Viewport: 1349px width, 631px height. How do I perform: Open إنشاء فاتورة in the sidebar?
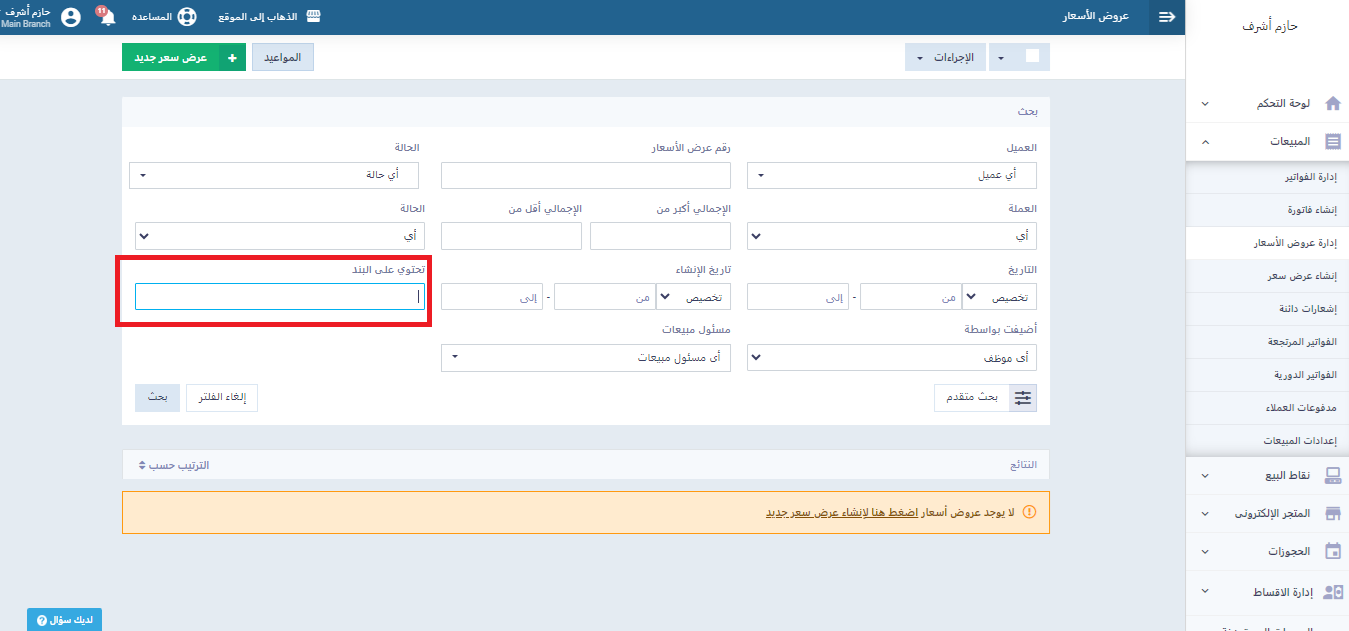[1267, 210]
